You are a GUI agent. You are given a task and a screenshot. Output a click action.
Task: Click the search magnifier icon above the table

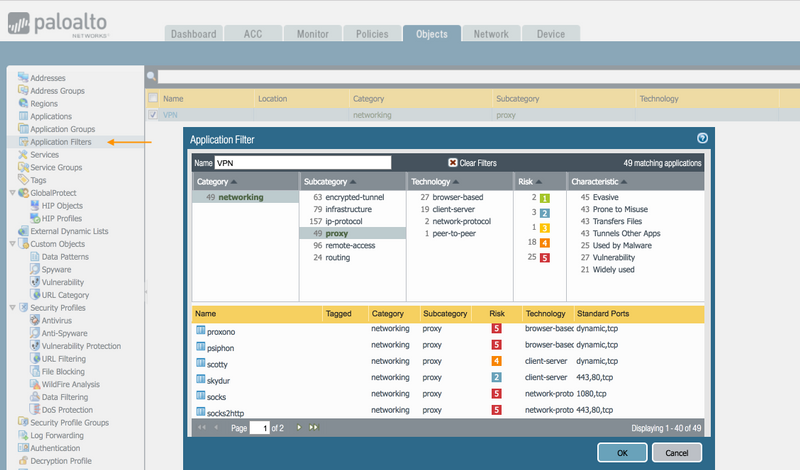(x=152, y=76)
